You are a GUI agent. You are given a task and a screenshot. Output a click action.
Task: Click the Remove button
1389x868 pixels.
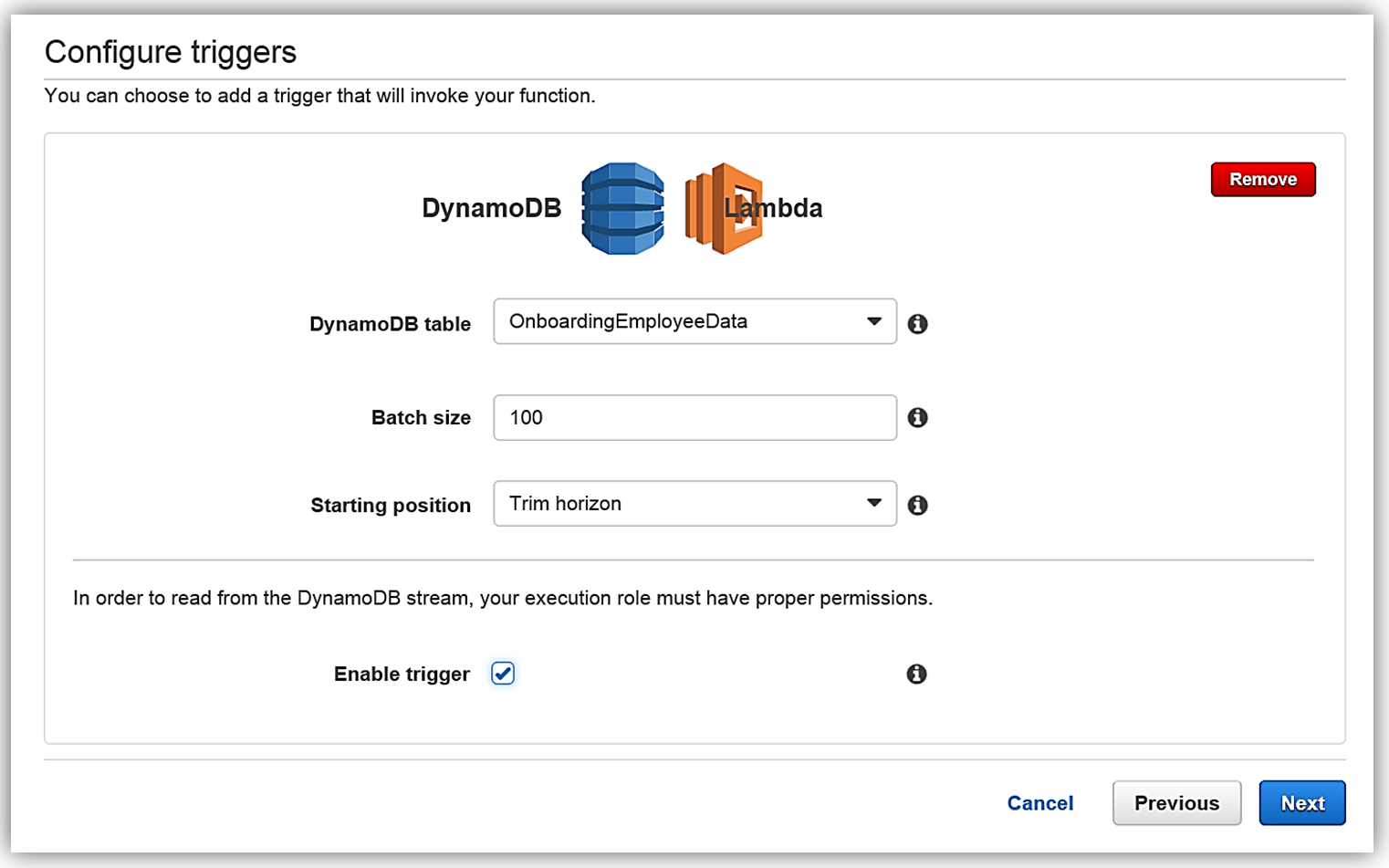[x=1262, y=179]
